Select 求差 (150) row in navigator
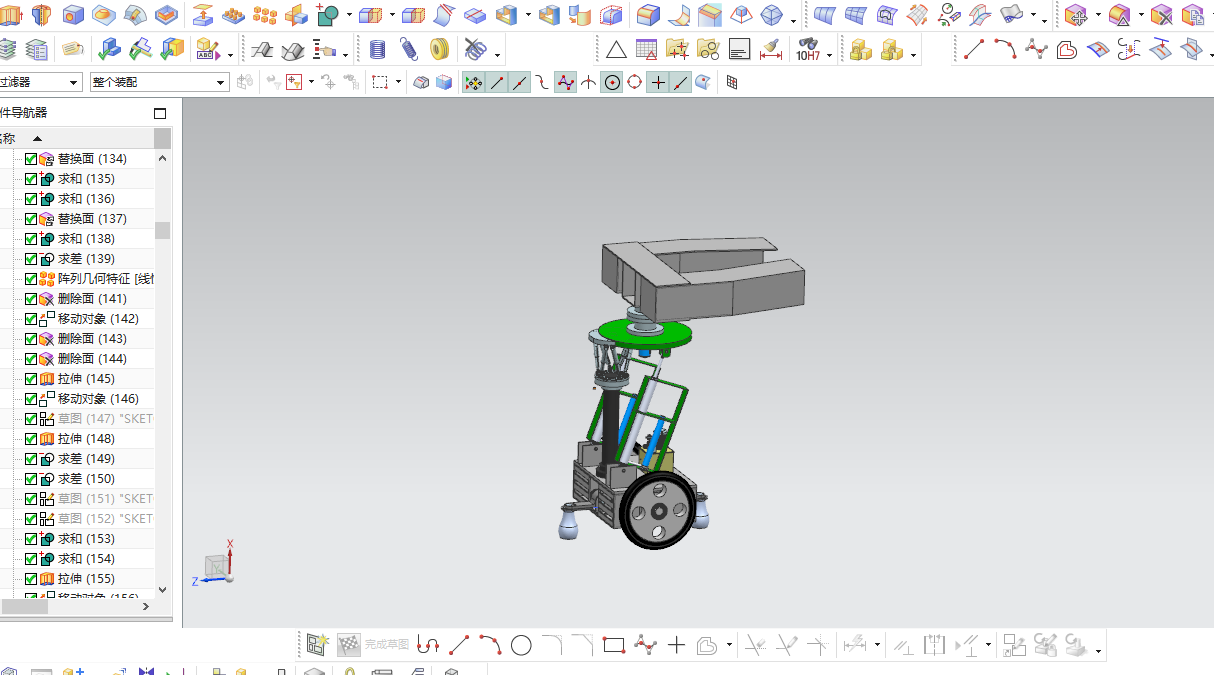Screen dimensions: 1214x675 [x=87, y=479]
